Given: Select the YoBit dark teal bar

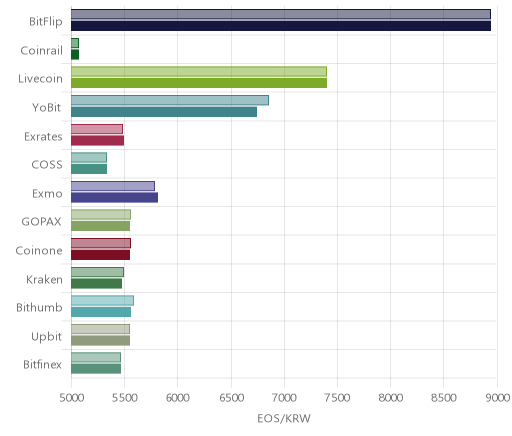Looking at the screenshot, I should pyautogui.click(x=164, y=112).
